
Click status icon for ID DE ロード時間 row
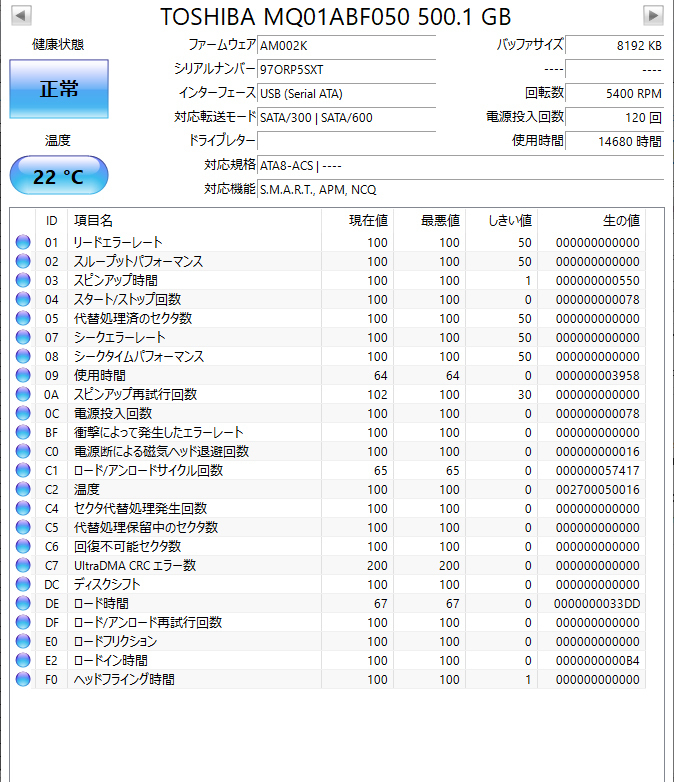23,603
